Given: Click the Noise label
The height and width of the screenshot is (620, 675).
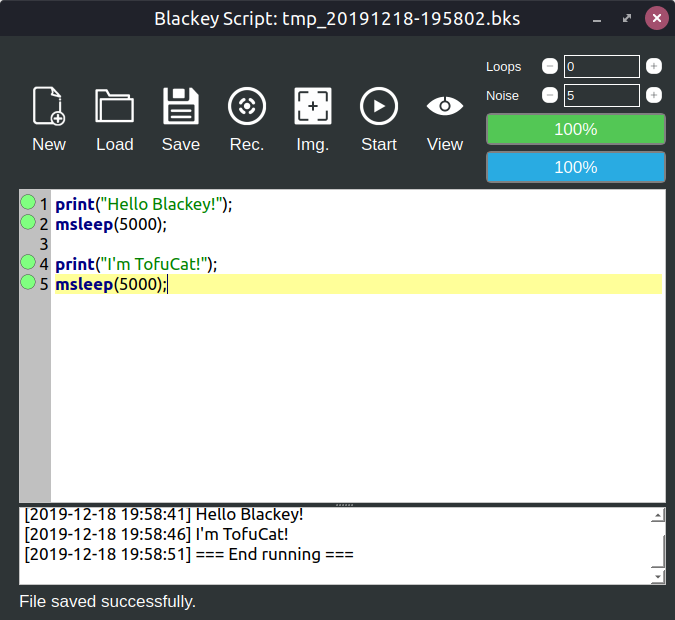Looking at the screenshot, I should tap(502, 96).
